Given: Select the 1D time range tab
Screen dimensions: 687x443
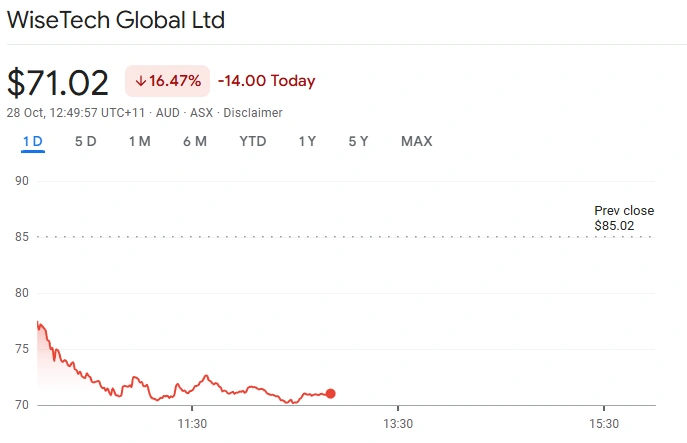Looking at the screenshot, I should coord(33,141).
